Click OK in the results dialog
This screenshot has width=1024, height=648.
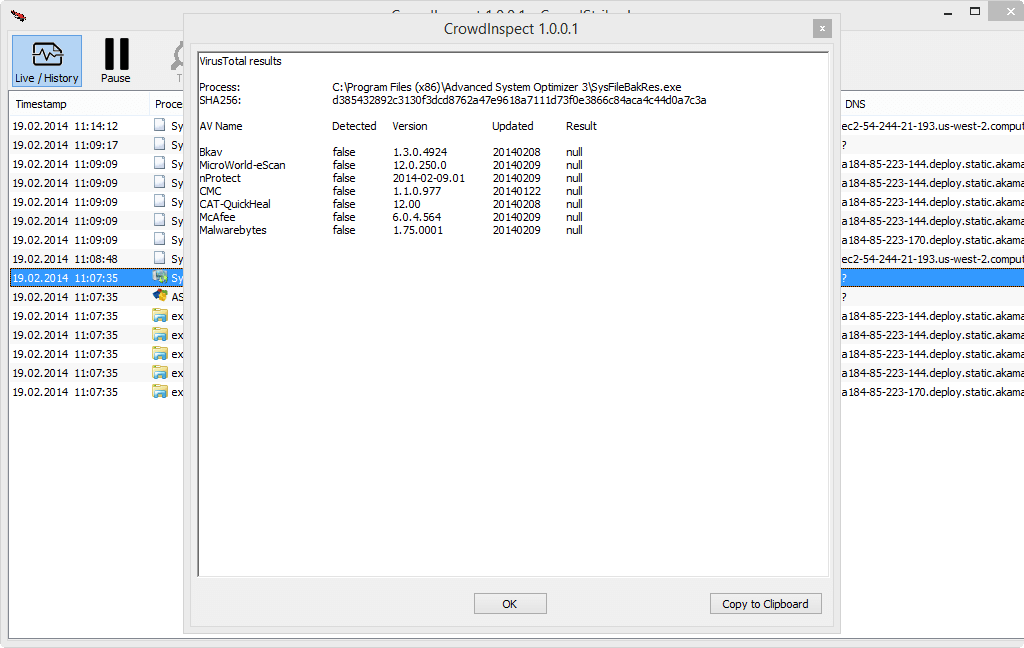510,604
